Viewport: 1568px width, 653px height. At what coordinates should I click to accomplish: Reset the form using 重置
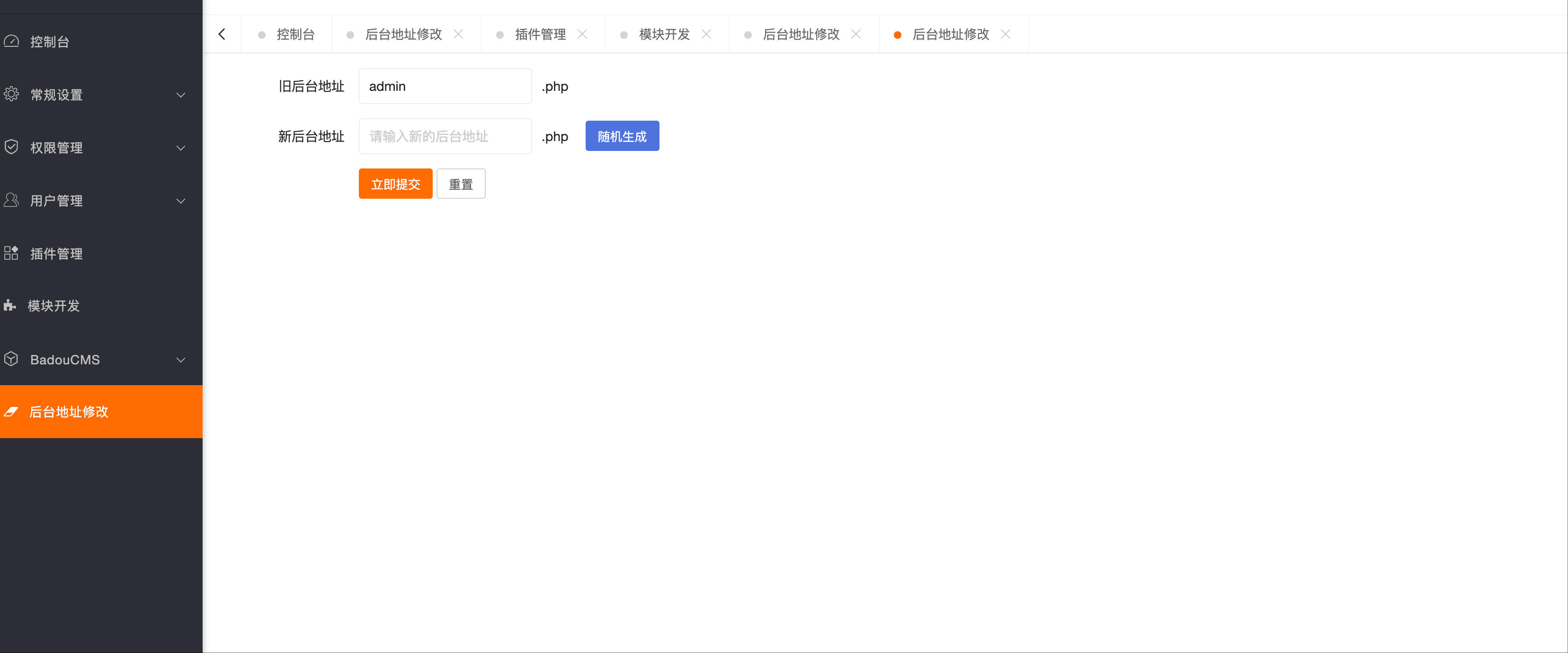coord(461,183)
